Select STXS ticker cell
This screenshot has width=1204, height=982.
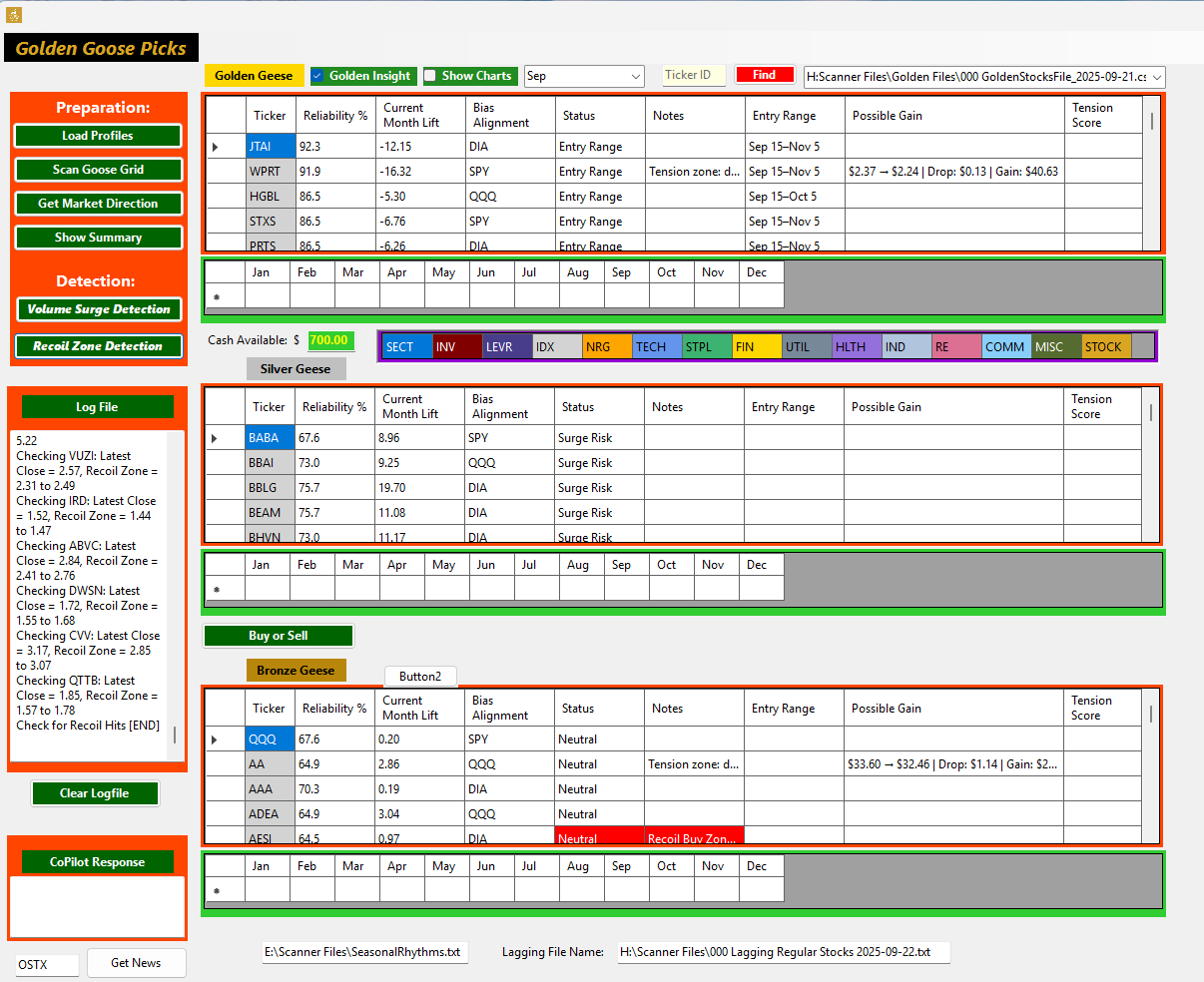271,222
